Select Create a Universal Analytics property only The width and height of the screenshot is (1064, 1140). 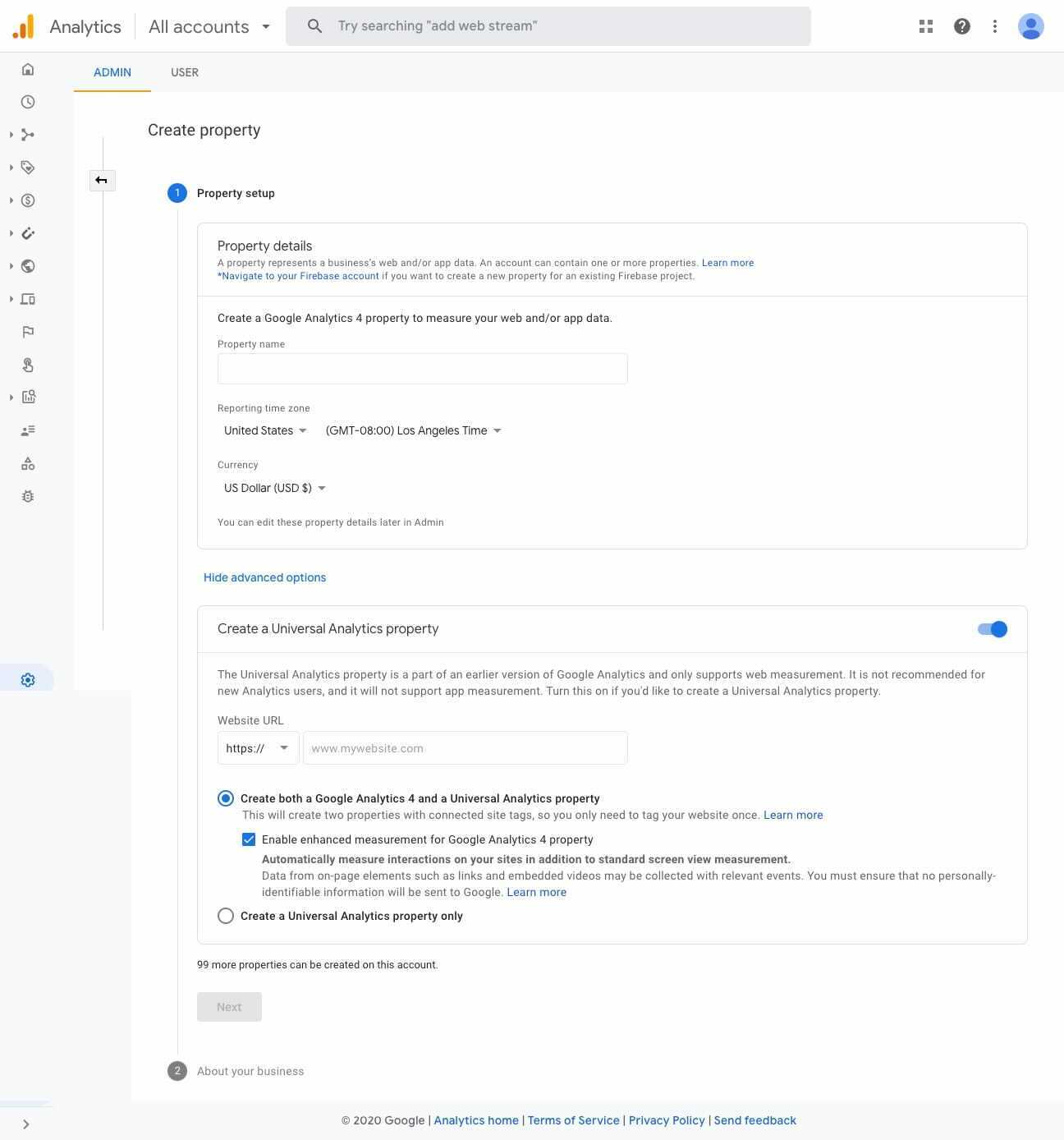[226, 916]
